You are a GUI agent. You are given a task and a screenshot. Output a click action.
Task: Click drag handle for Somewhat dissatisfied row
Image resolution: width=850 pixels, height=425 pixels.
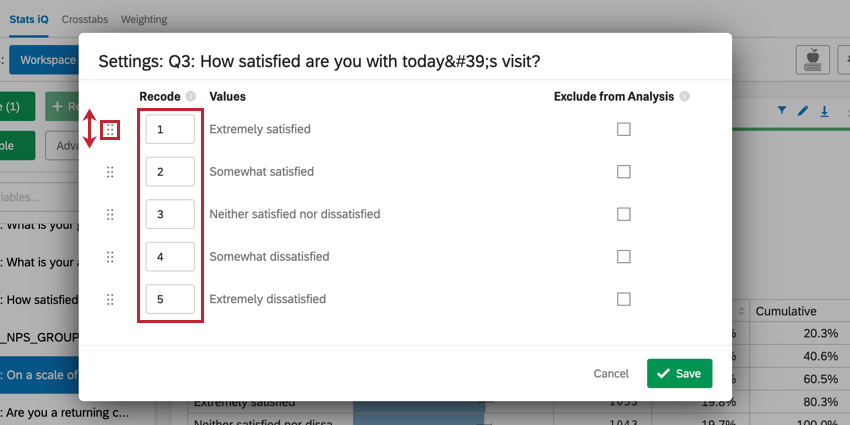click(x=110, y=257)
